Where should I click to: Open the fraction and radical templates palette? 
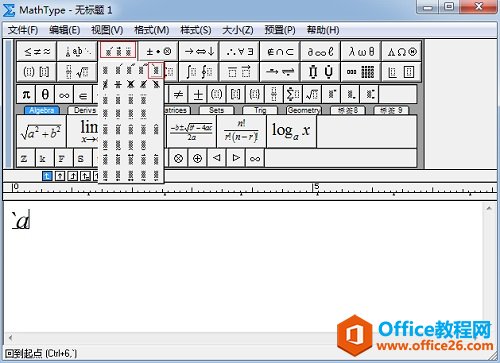pos(77,72)
